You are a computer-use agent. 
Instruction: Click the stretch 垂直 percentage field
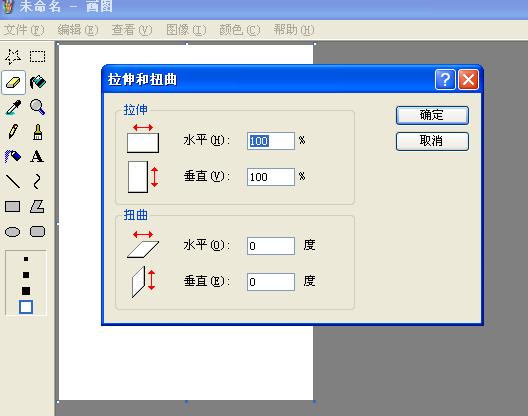tap(271, 177)
